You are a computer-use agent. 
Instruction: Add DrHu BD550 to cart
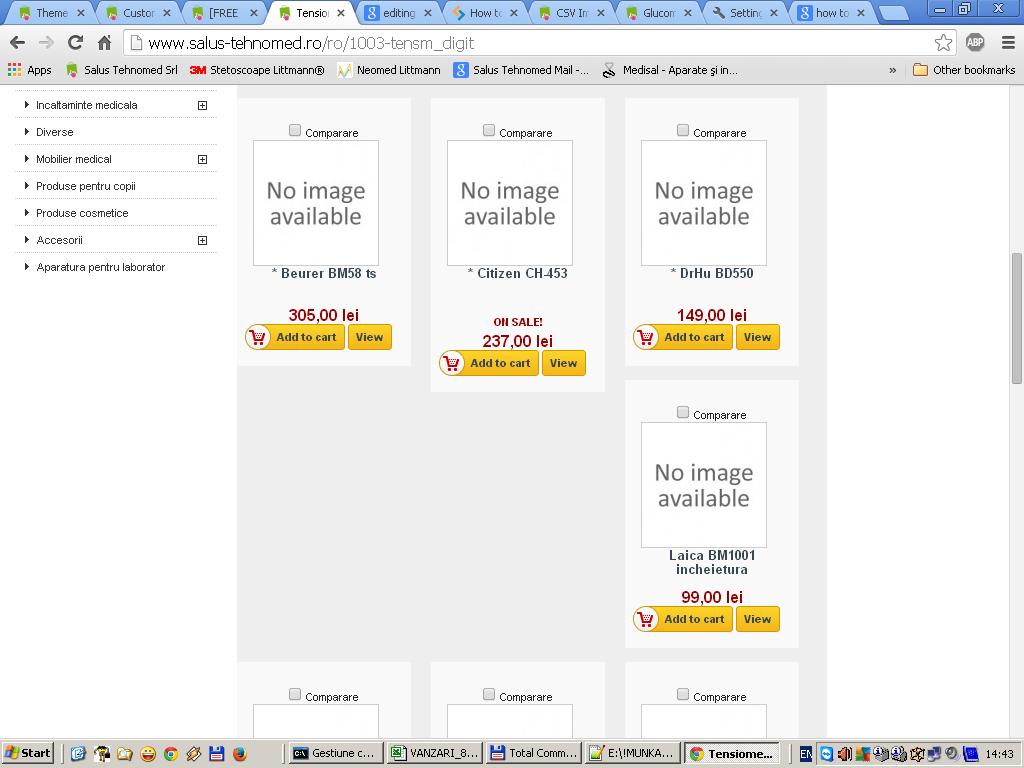point(683,337)
